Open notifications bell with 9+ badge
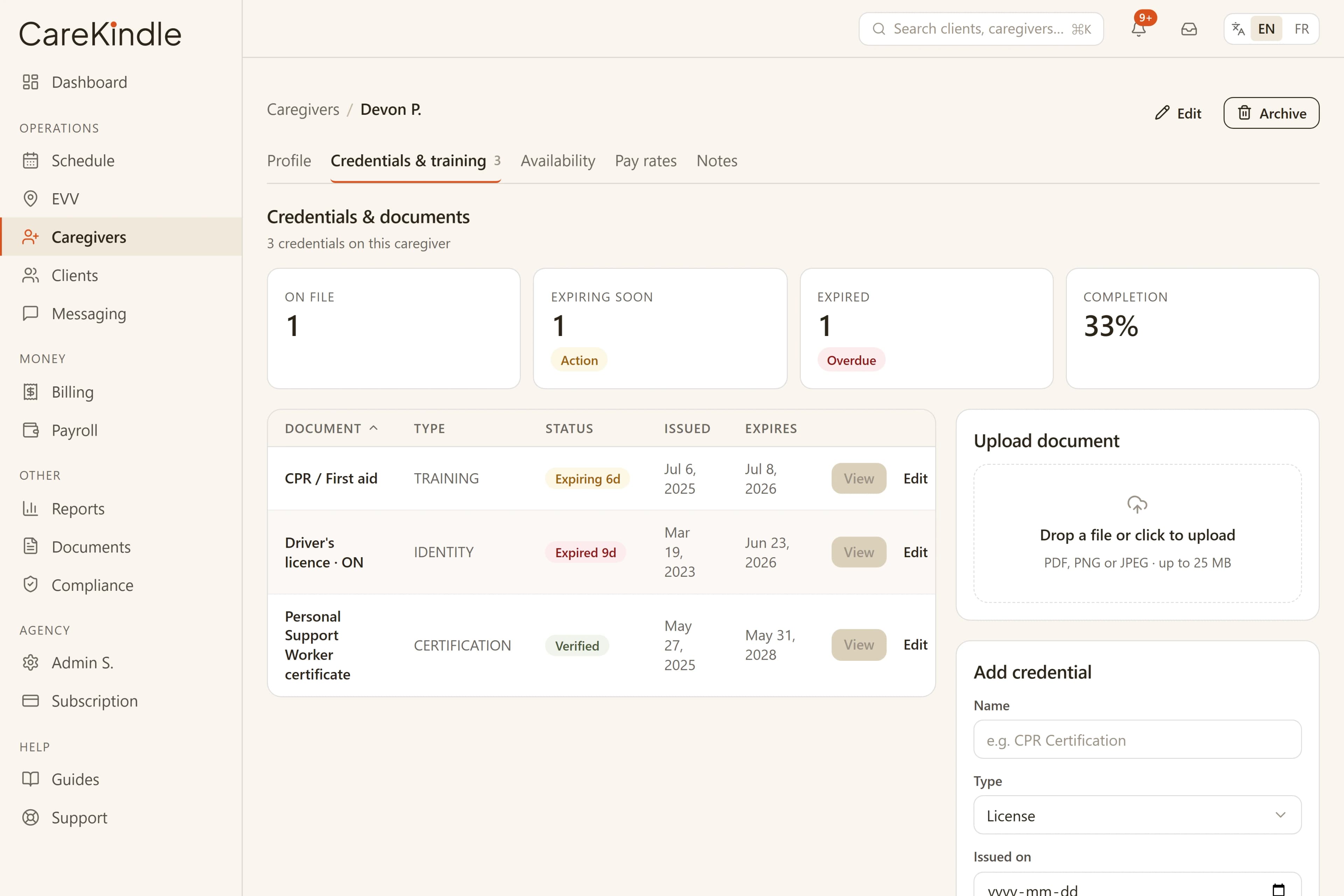 pyautogui.click(x=1139, y=29)
